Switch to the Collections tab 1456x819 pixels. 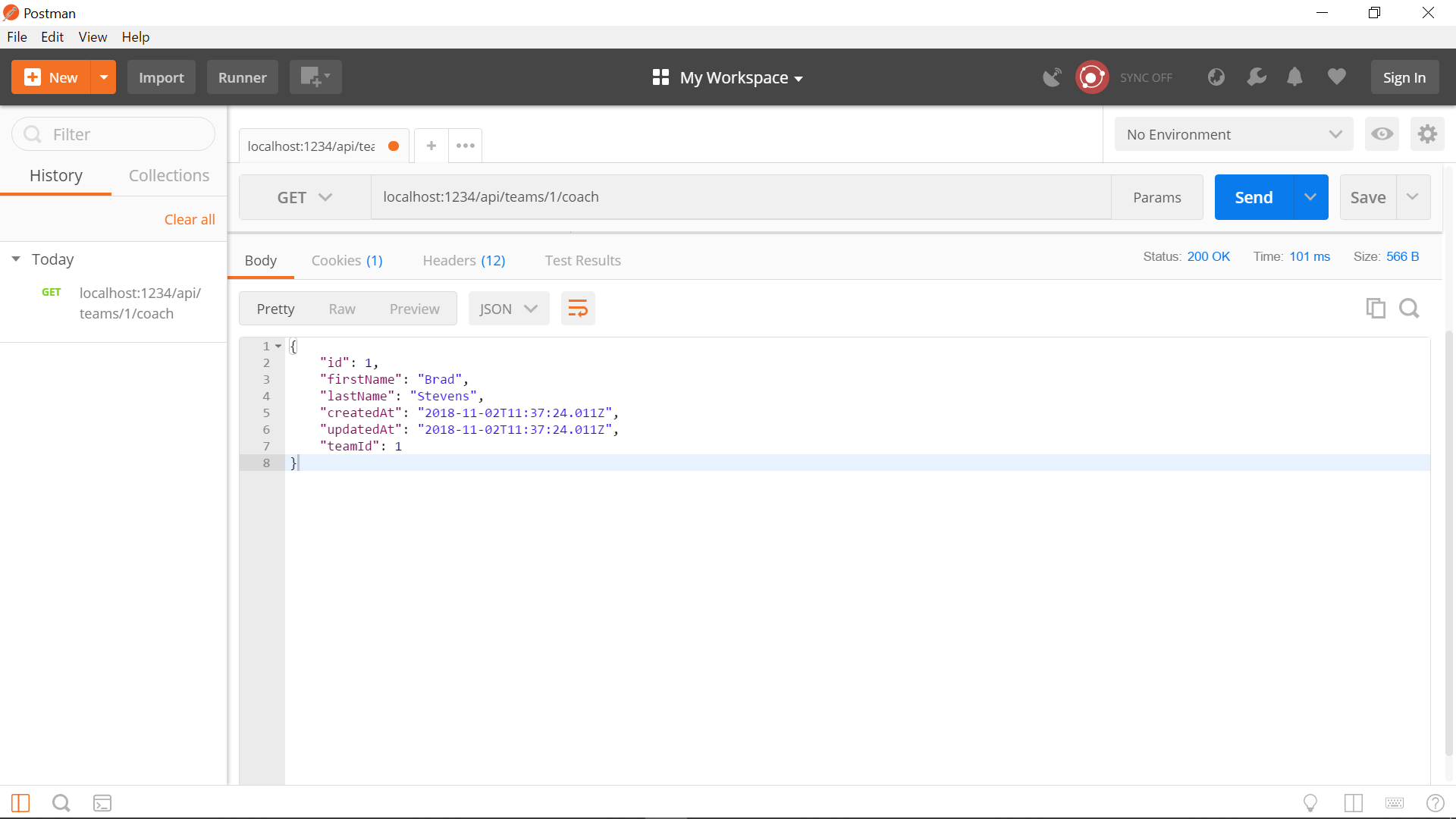168,175
